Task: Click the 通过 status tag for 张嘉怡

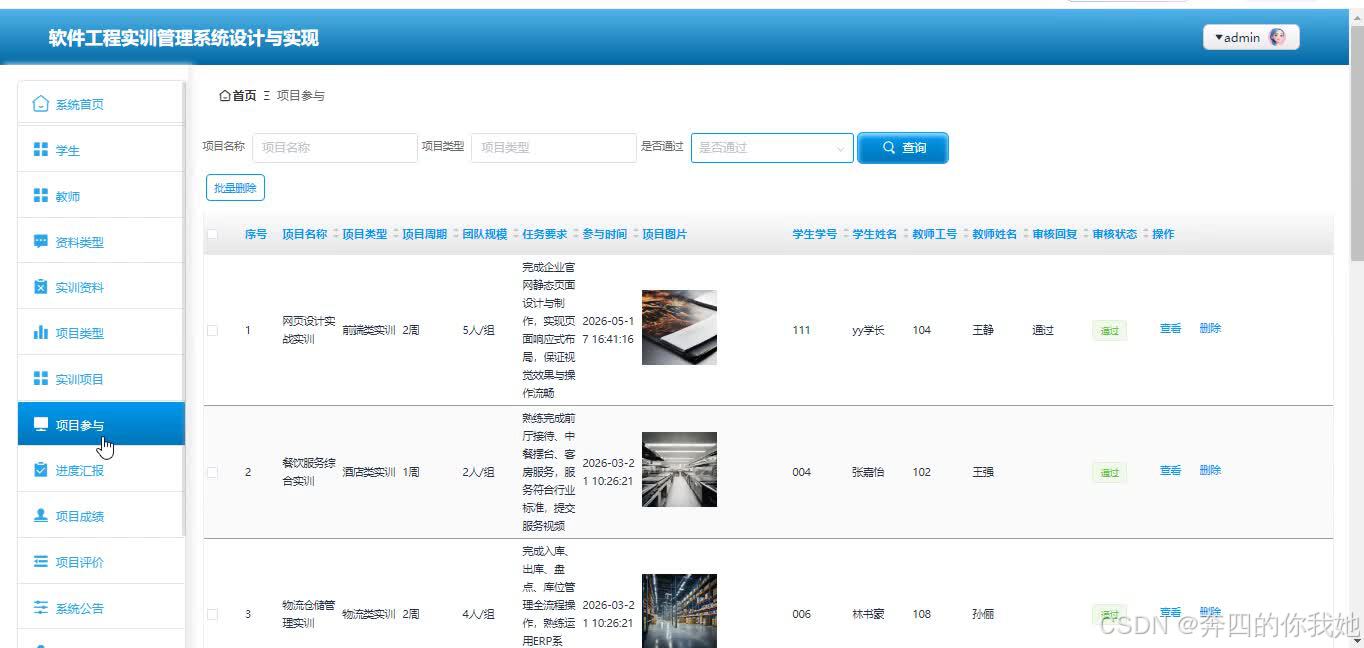Action: pyautogui.click(x=1109, y=473)
